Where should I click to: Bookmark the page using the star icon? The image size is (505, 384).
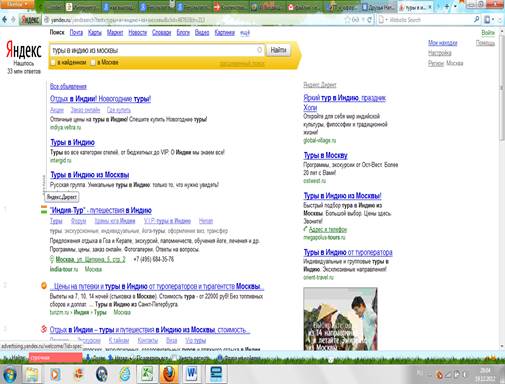coord(347,20)
